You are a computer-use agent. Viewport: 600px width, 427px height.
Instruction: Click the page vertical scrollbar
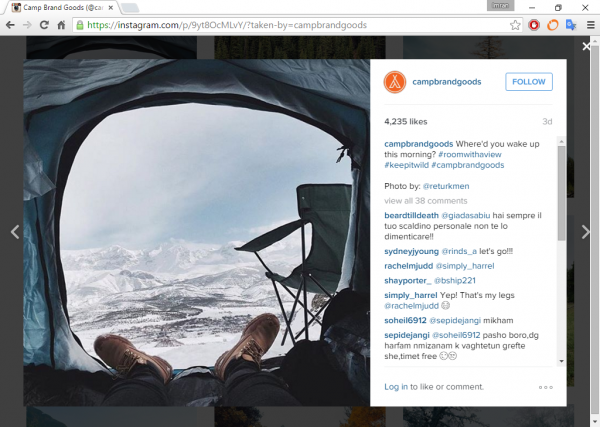(595, 231)
